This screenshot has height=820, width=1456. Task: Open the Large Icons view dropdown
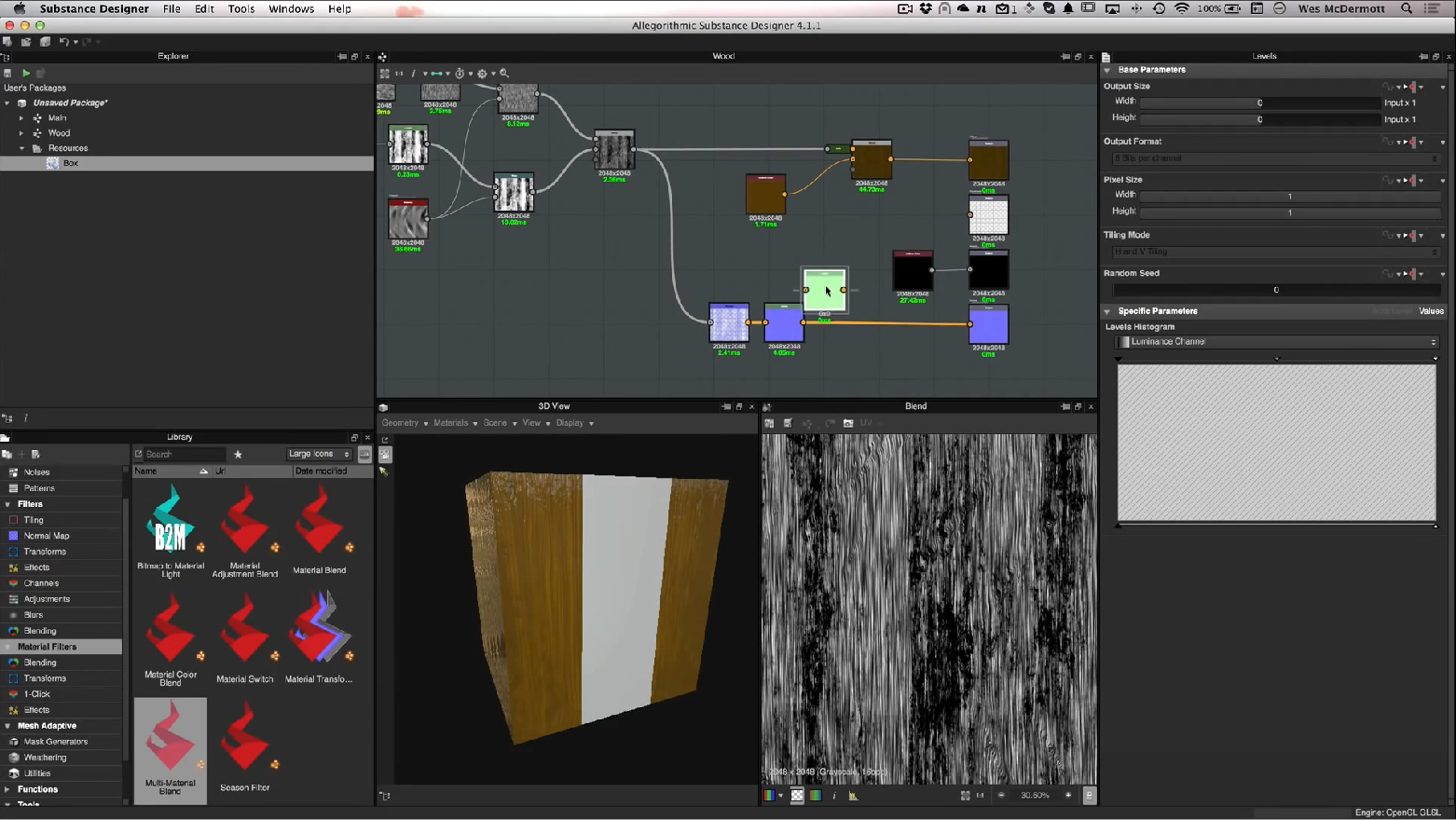click(x=319, y=455)
